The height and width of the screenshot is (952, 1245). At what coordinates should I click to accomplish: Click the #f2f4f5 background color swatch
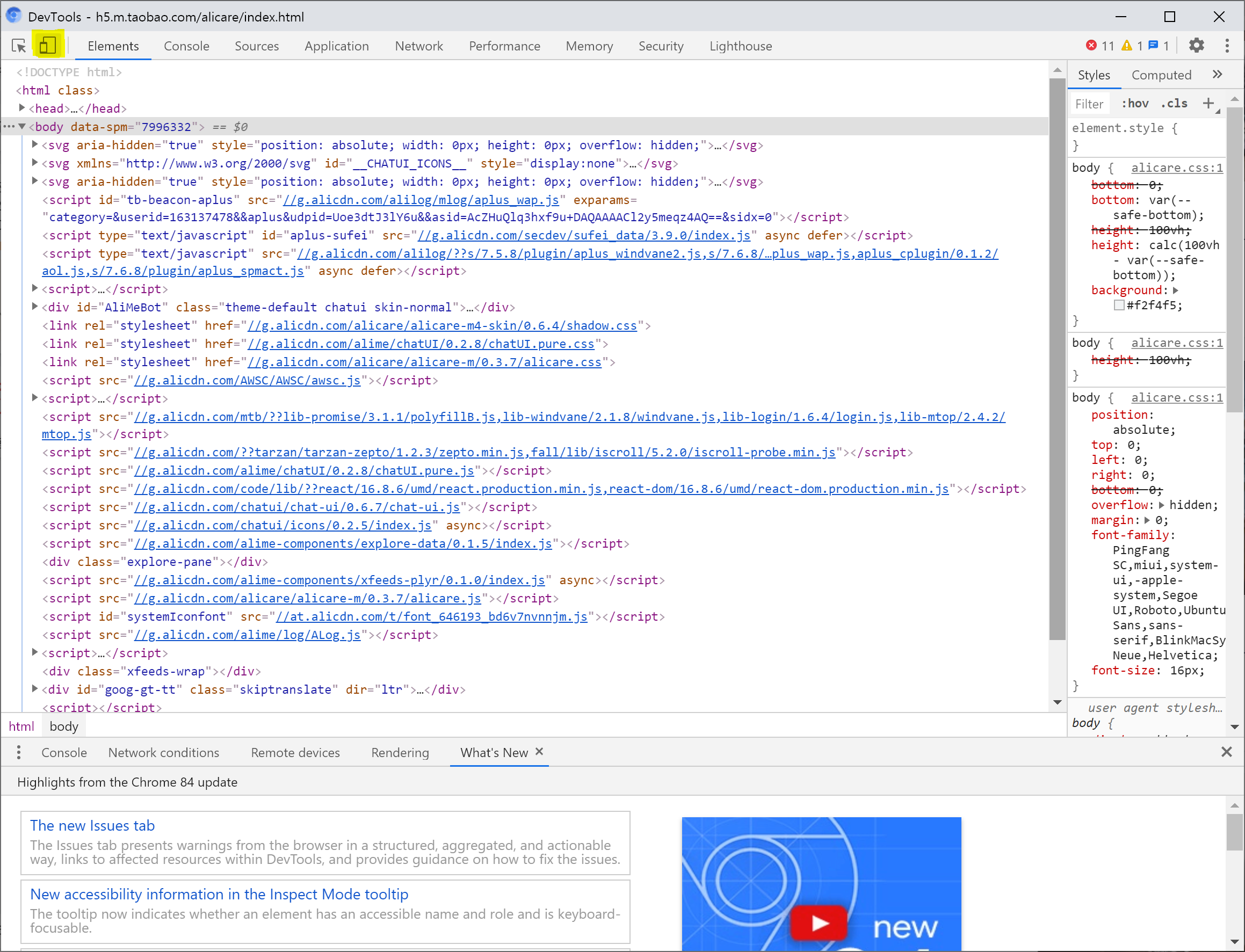[x=1119, y=306]
